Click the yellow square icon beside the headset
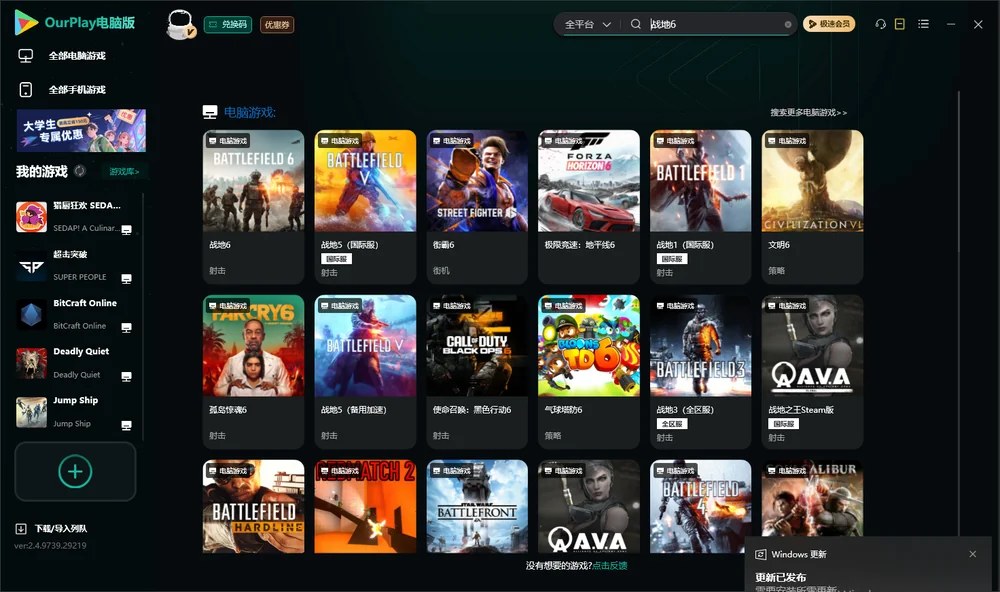This screenshot has height=592, width=1000. click(x=900, y=24)
